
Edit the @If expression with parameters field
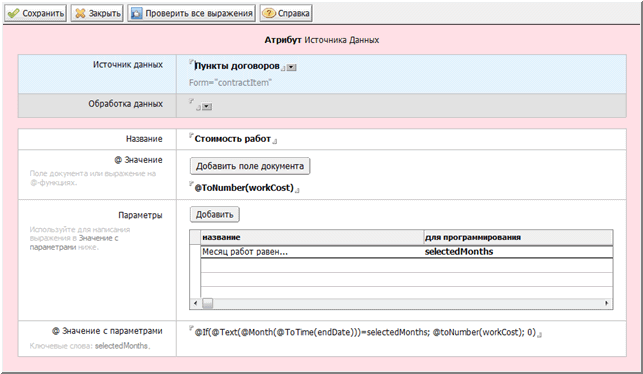click(365, 332)
